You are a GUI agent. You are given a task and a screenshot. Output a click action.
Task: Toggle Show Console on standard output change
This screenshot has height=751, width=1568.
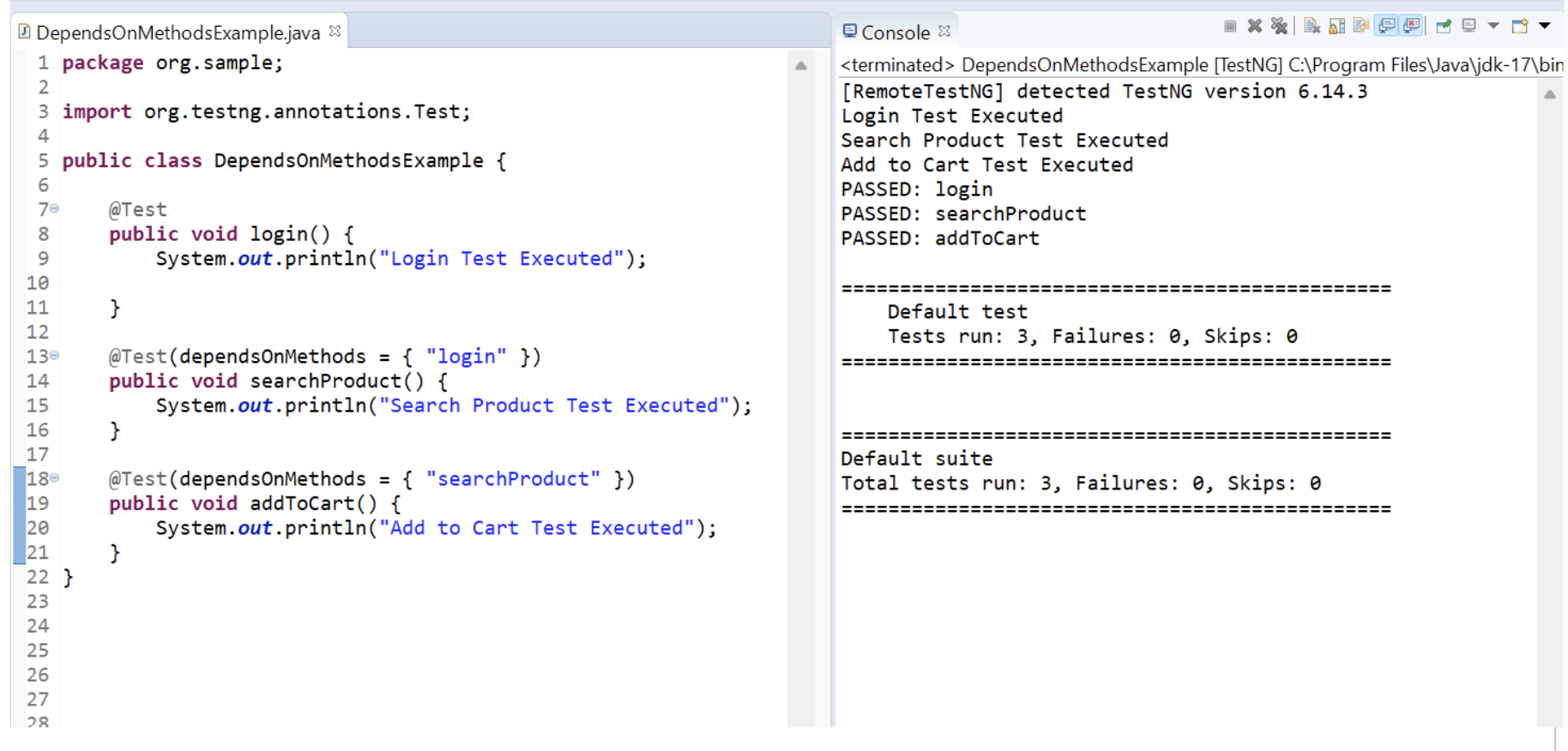(1386, 26)
